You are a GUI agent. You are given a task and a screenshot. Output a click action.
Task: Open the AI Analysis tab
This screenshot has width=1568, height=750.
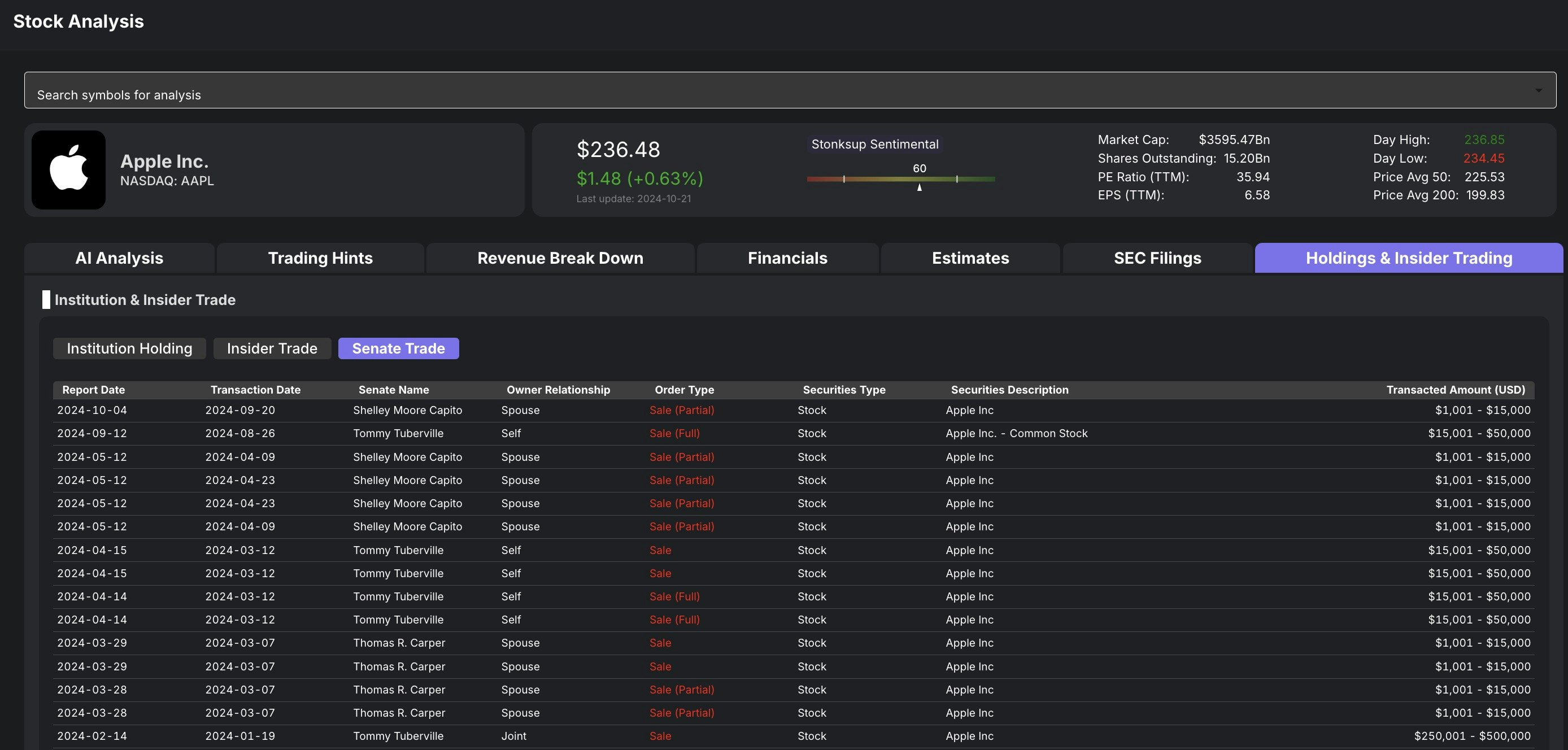119,258
